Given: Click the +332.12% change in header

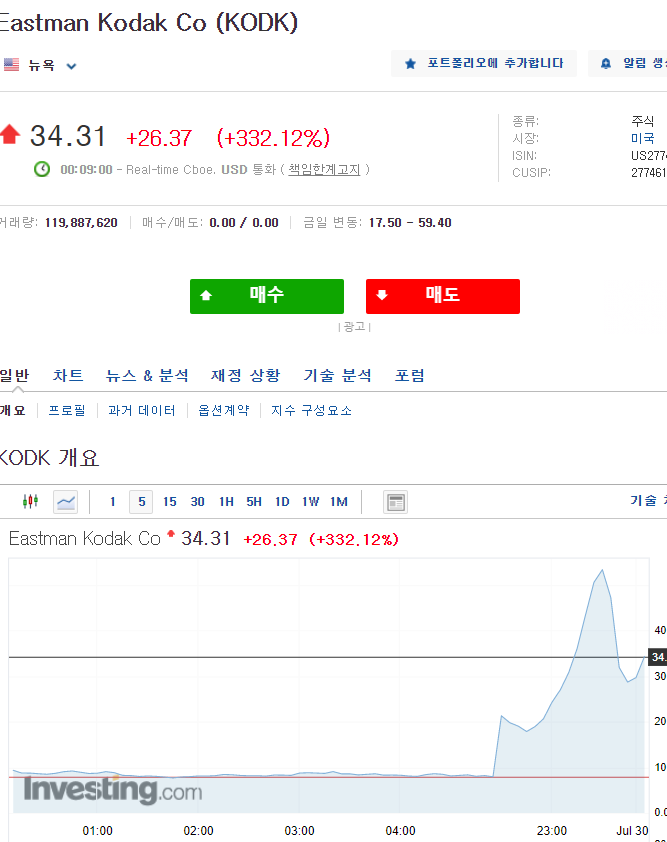Looking at the screenshot, I should click(x=273, y=138).
